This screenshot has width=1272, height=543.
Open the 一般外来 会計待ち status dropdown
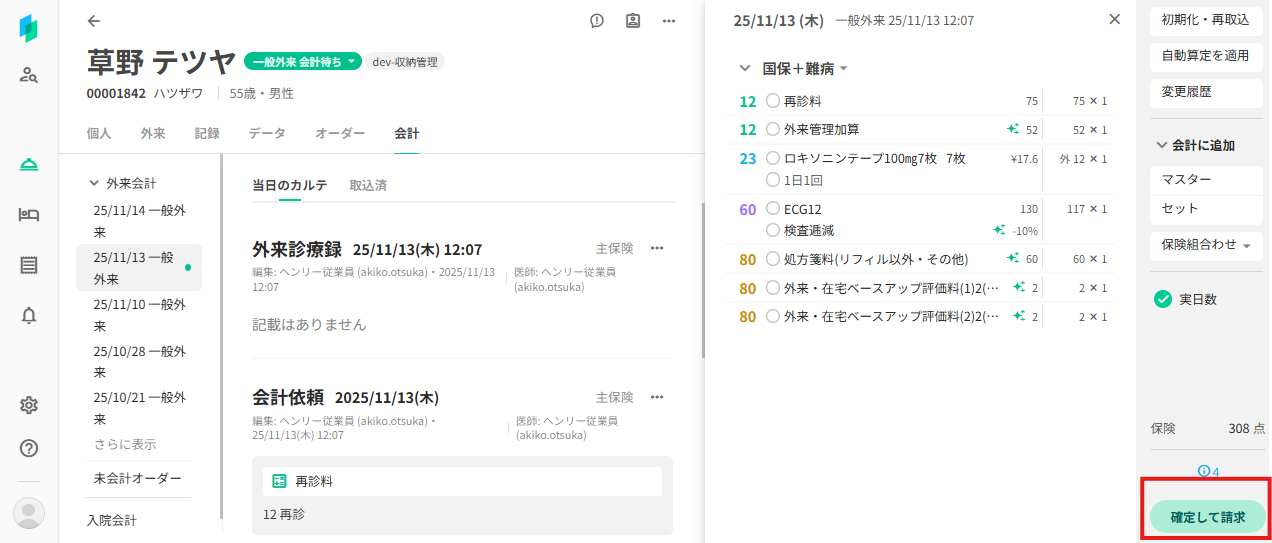click(304, 62)
